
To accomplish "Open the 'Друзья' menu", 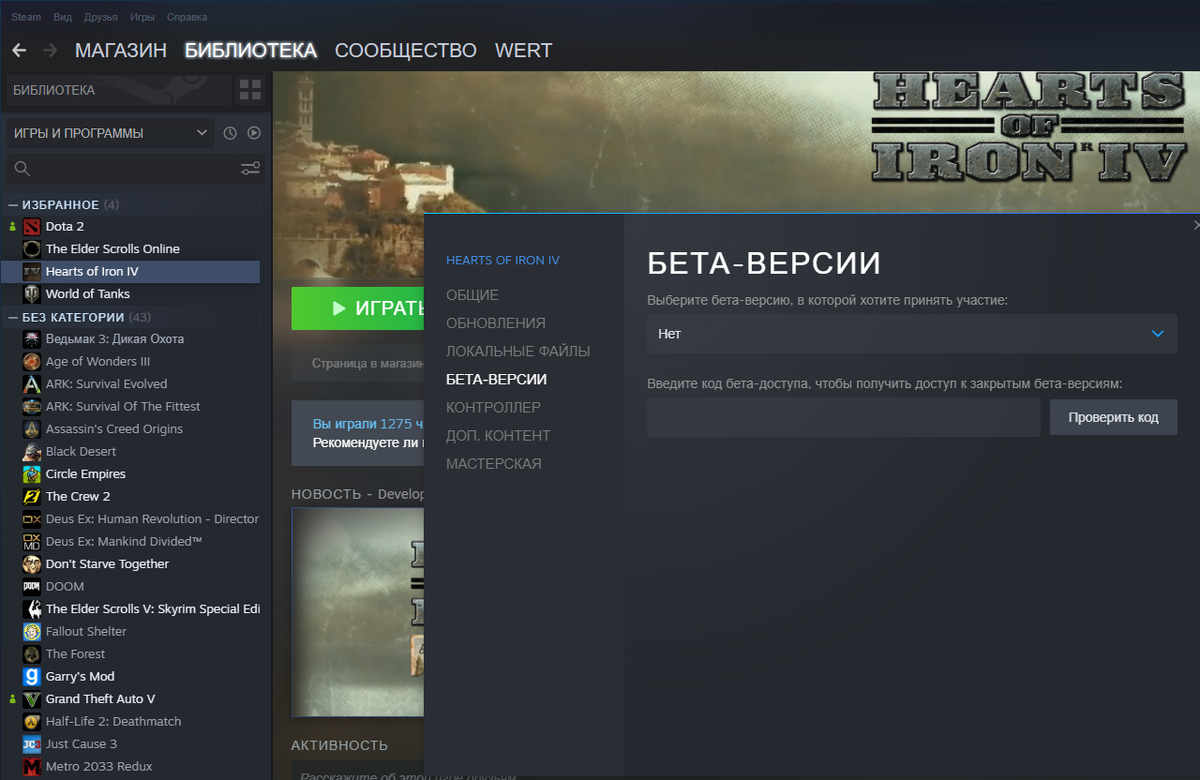I will (101, 17).
